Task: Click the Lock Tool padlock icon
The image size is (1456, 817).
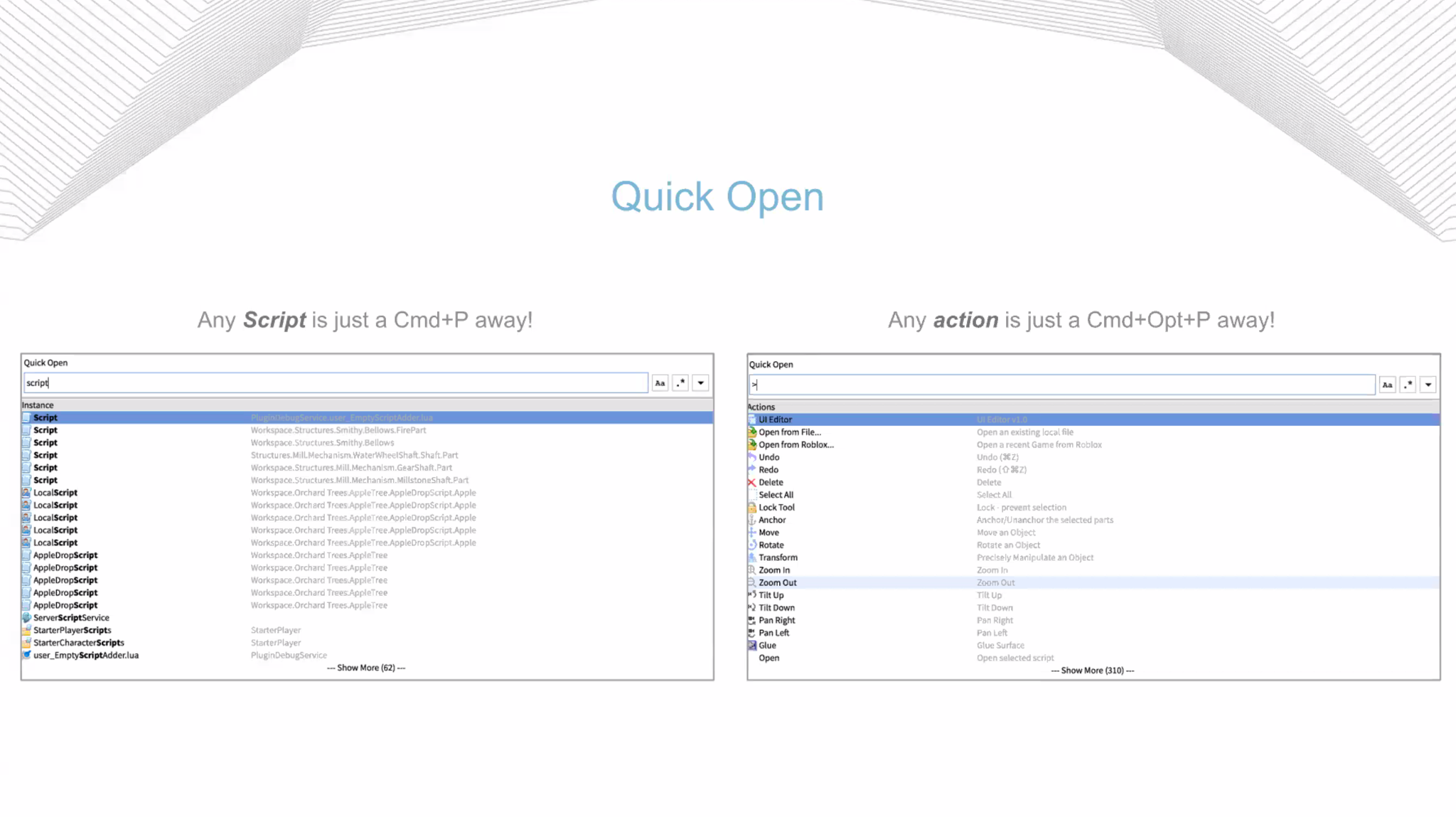Action: [751, 508]
